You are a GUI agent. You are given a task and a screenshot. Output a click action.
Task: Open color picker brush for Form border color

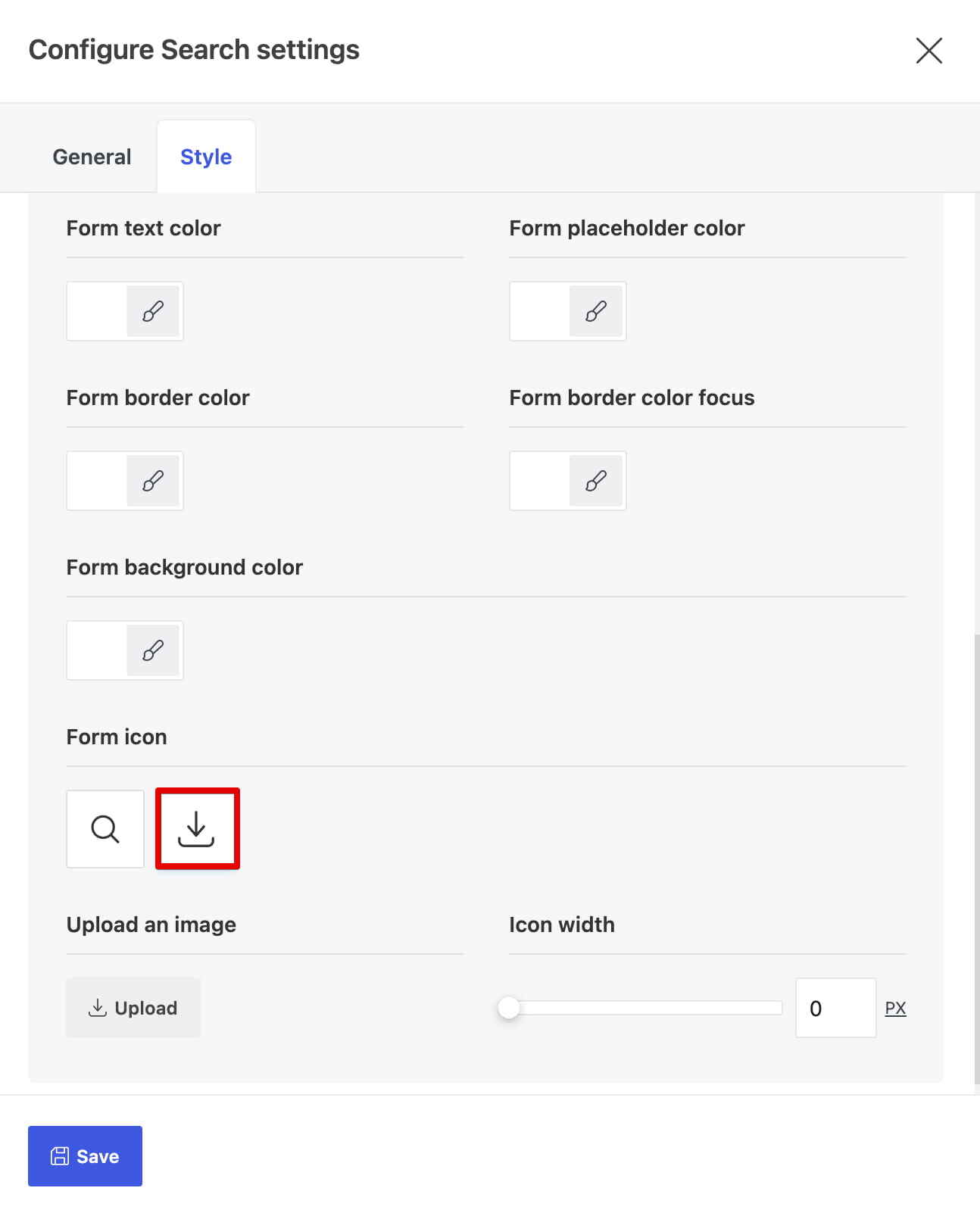coord(153,481)
